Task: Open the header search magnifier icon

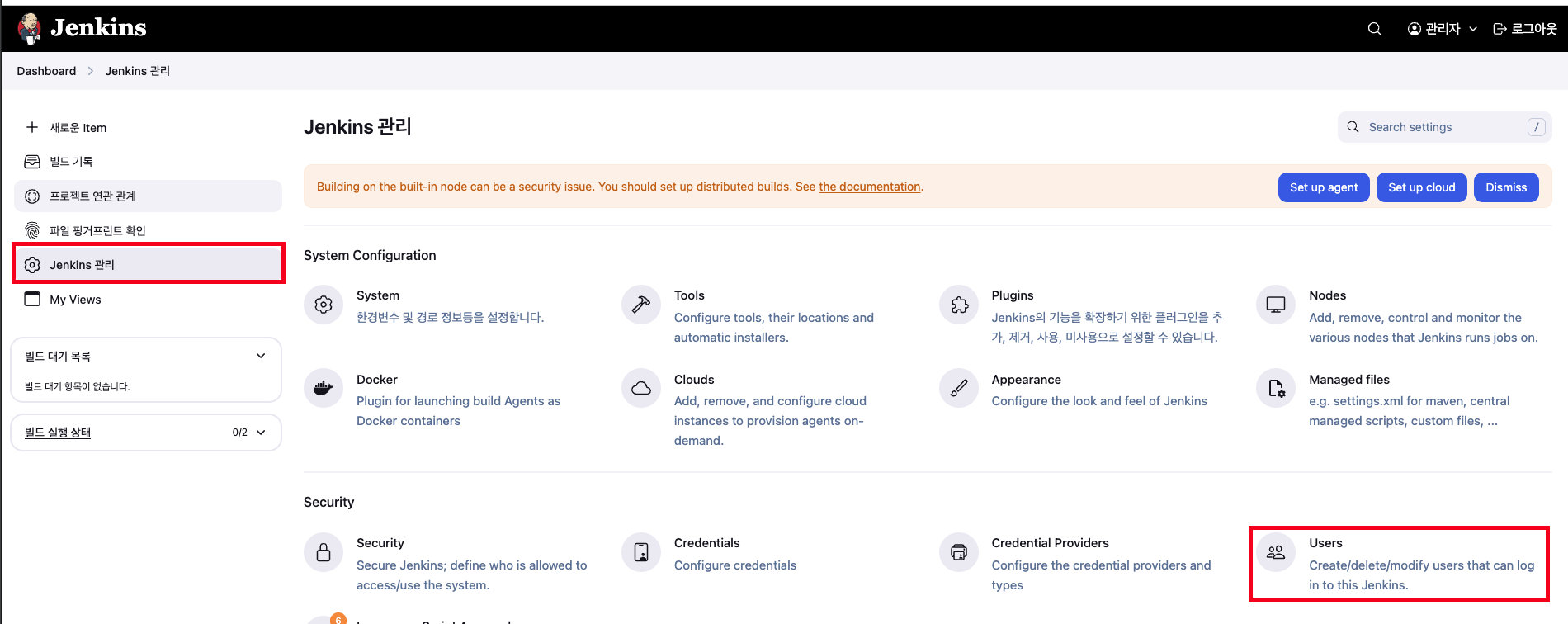Action: [1375, 29]
